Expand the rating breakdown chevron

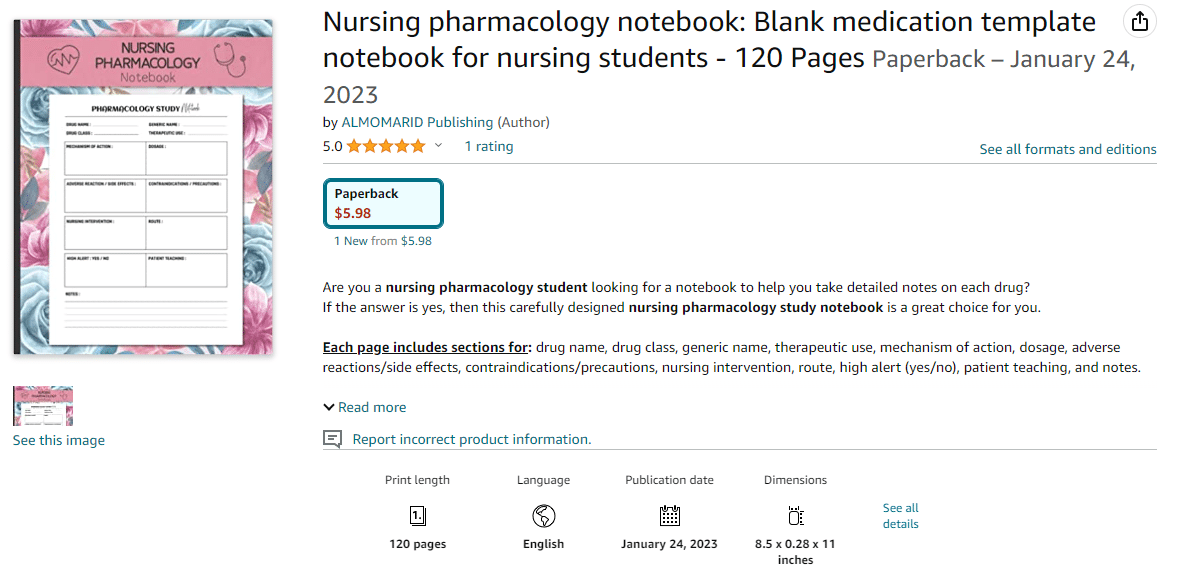[x=438, y=146]
